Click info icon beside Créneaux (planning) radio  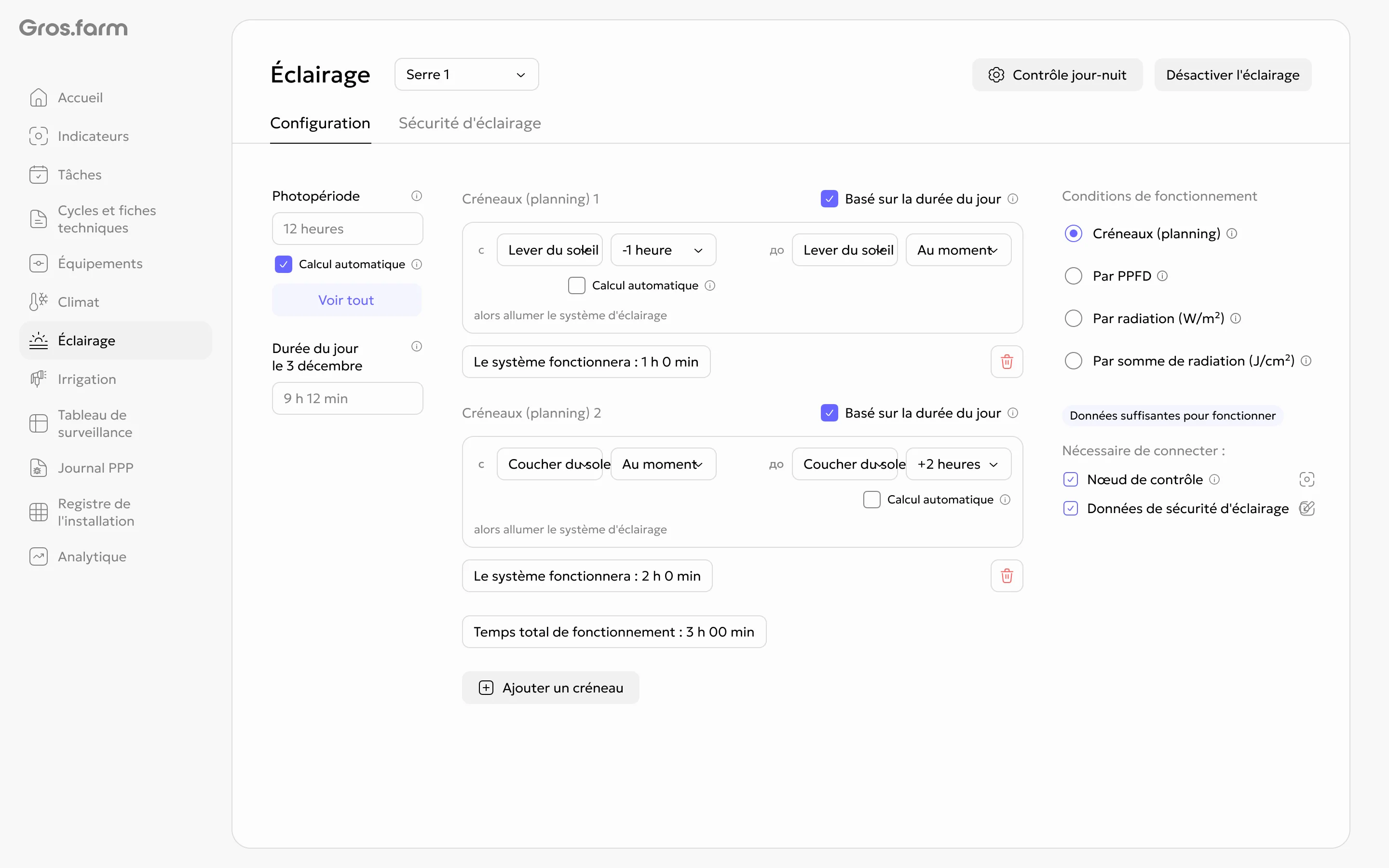1232,234
